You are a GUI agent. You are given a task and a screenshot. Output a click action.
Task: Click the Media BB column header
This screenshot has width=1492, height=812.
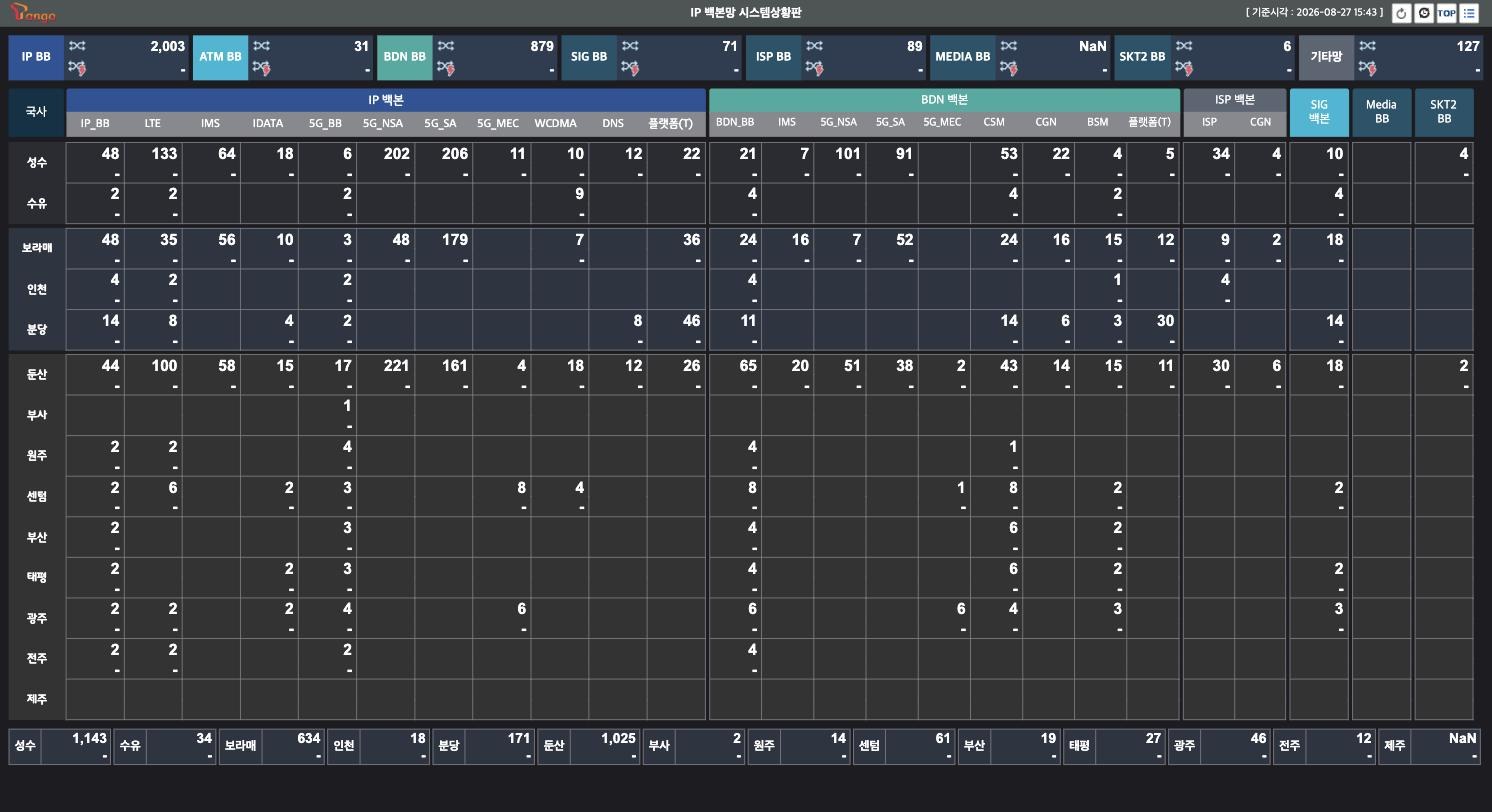coord(1381,112)
